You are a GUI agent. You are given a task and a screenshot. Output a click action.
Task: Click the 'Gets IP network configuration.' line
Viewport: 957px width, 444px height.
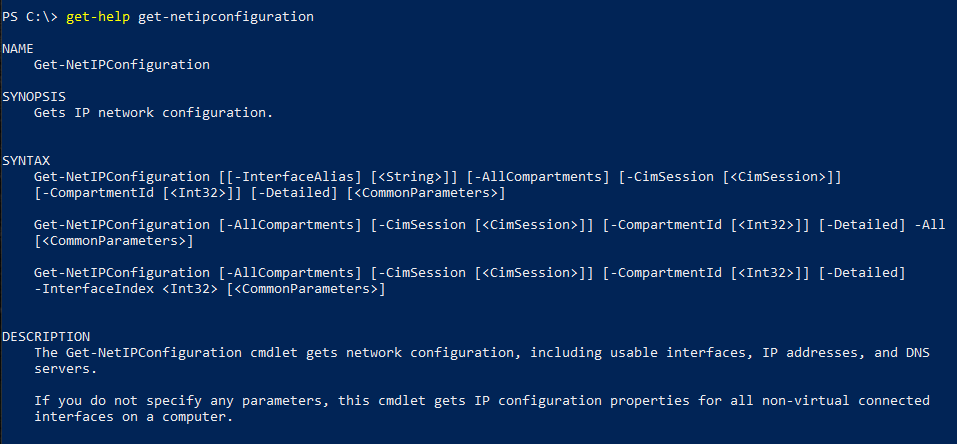tap(152, 113)
